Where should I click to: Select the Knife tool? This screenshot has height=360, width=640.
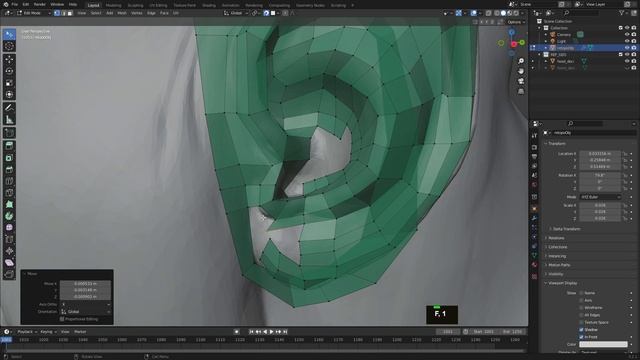pyautogui.click(x=9, y=193)
